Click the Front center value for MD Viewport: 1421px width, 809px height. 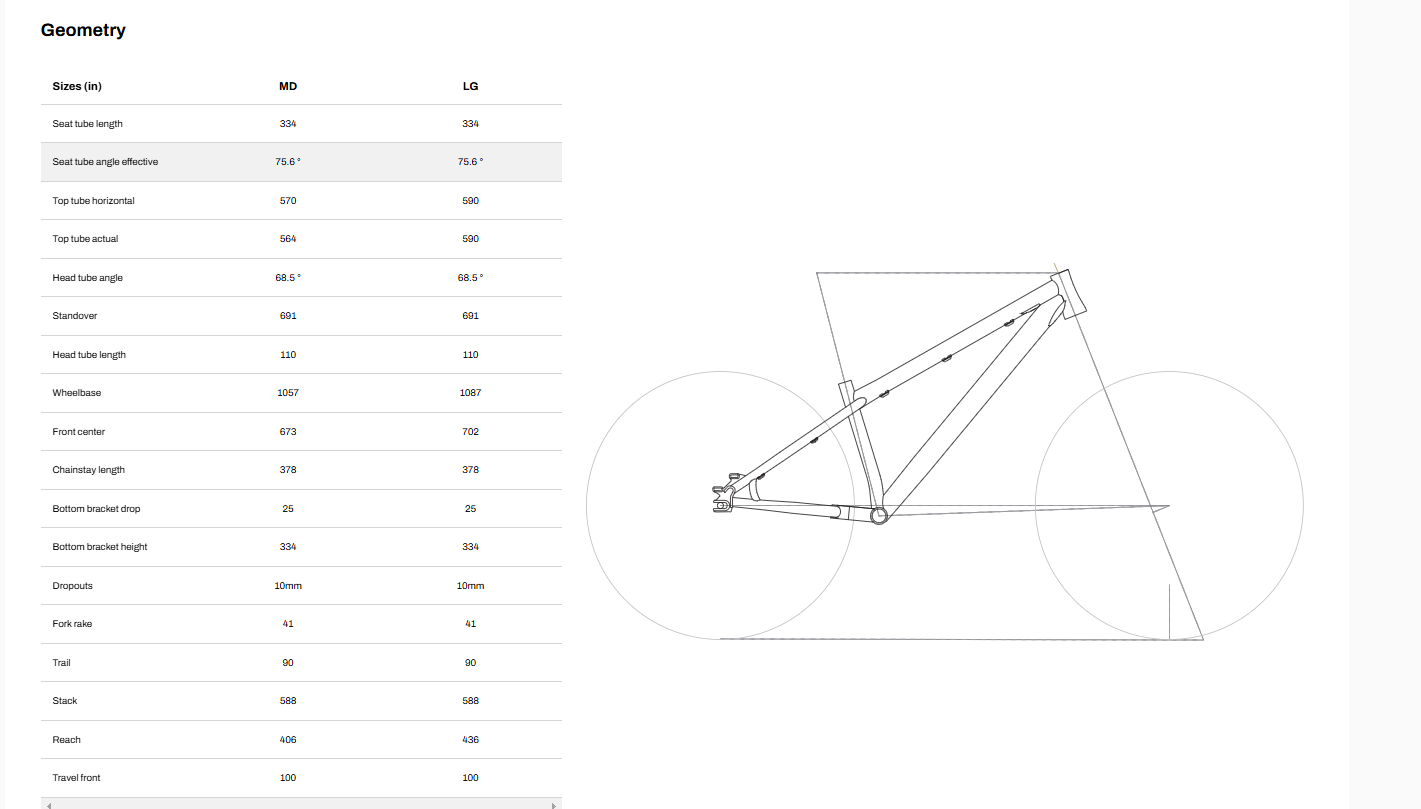[x=288, y=432]
